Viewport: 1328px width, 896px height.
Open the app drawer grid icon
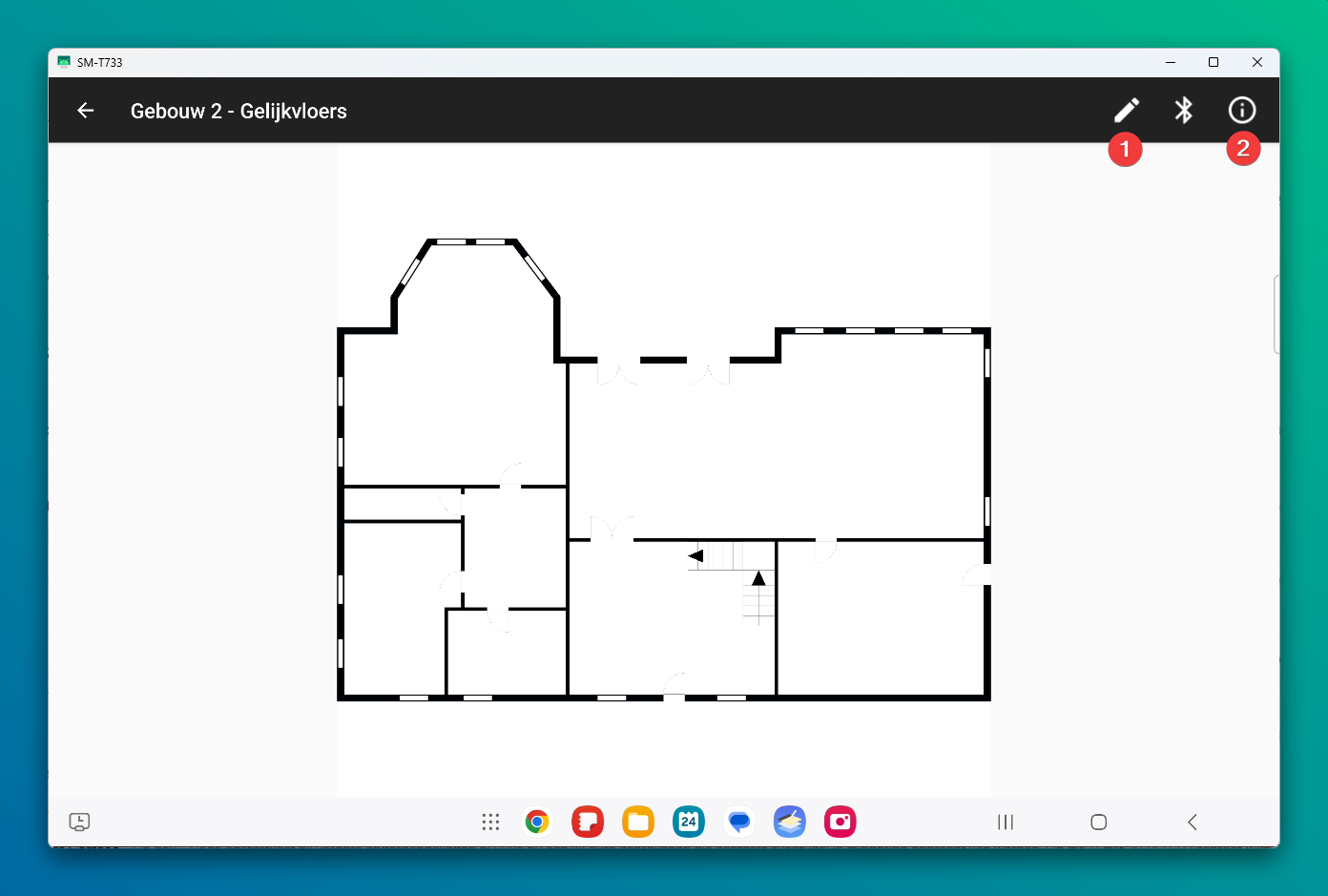tap(490, 822)
